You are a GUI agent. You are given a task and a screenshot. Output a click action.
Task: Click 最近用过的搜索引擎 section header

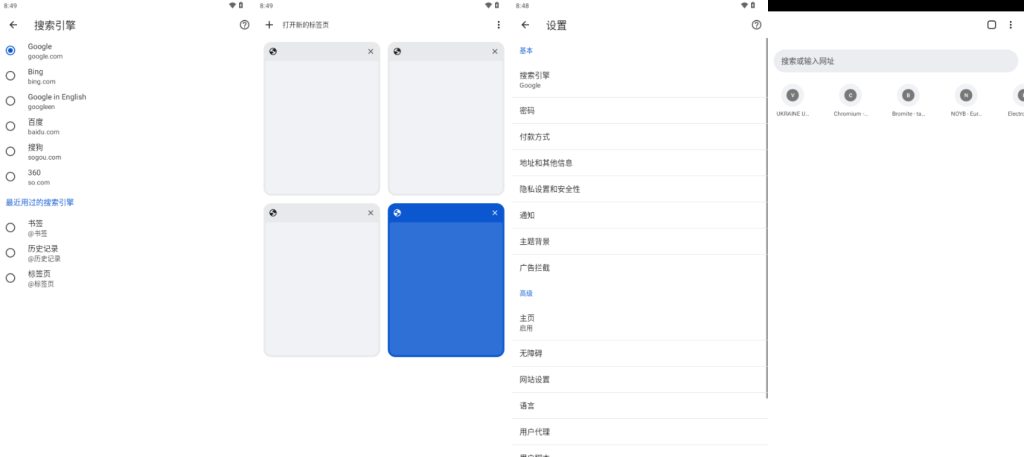point(40,202)
